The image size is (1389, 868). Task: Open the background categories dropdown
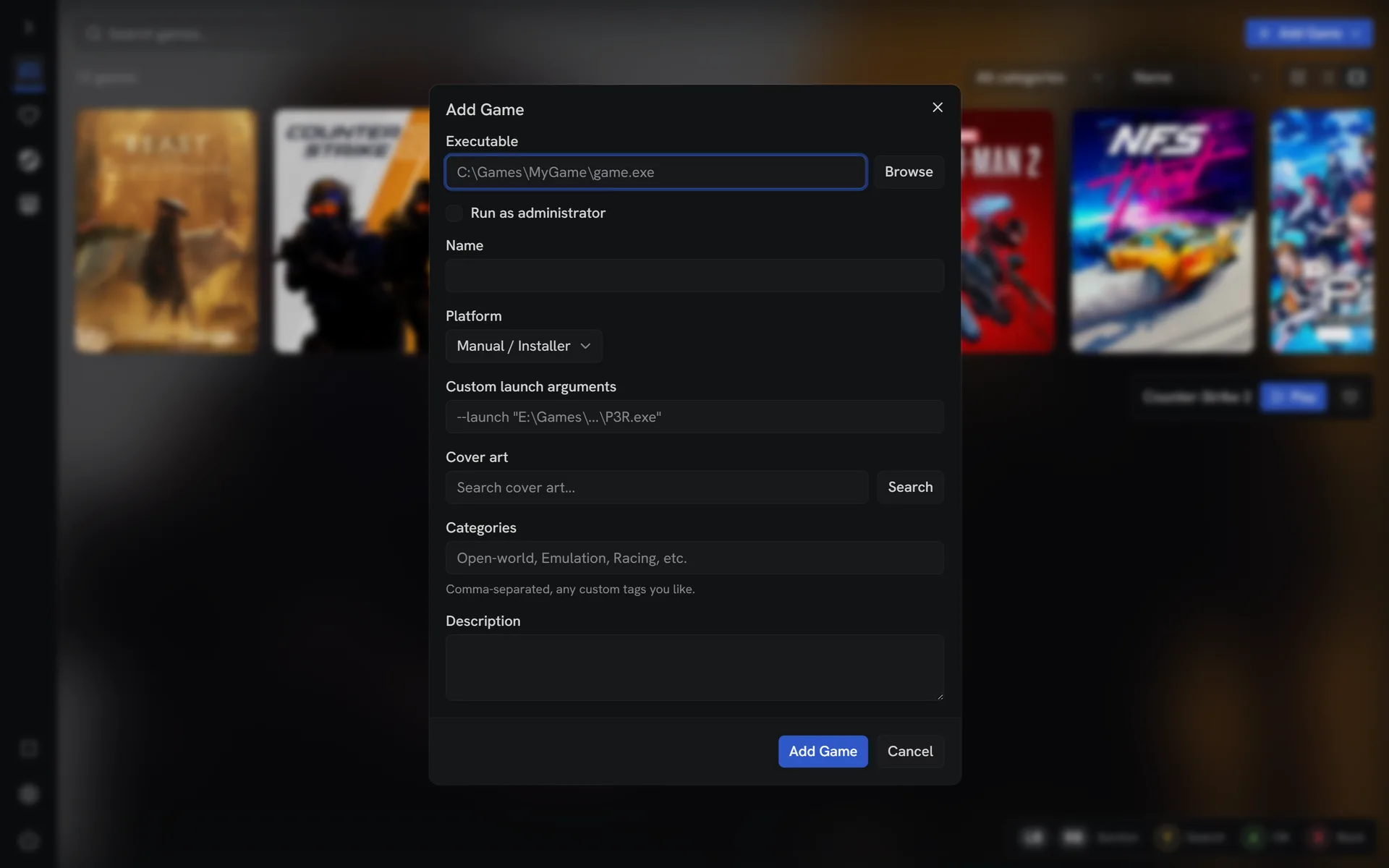click(x=1039, y=77)
